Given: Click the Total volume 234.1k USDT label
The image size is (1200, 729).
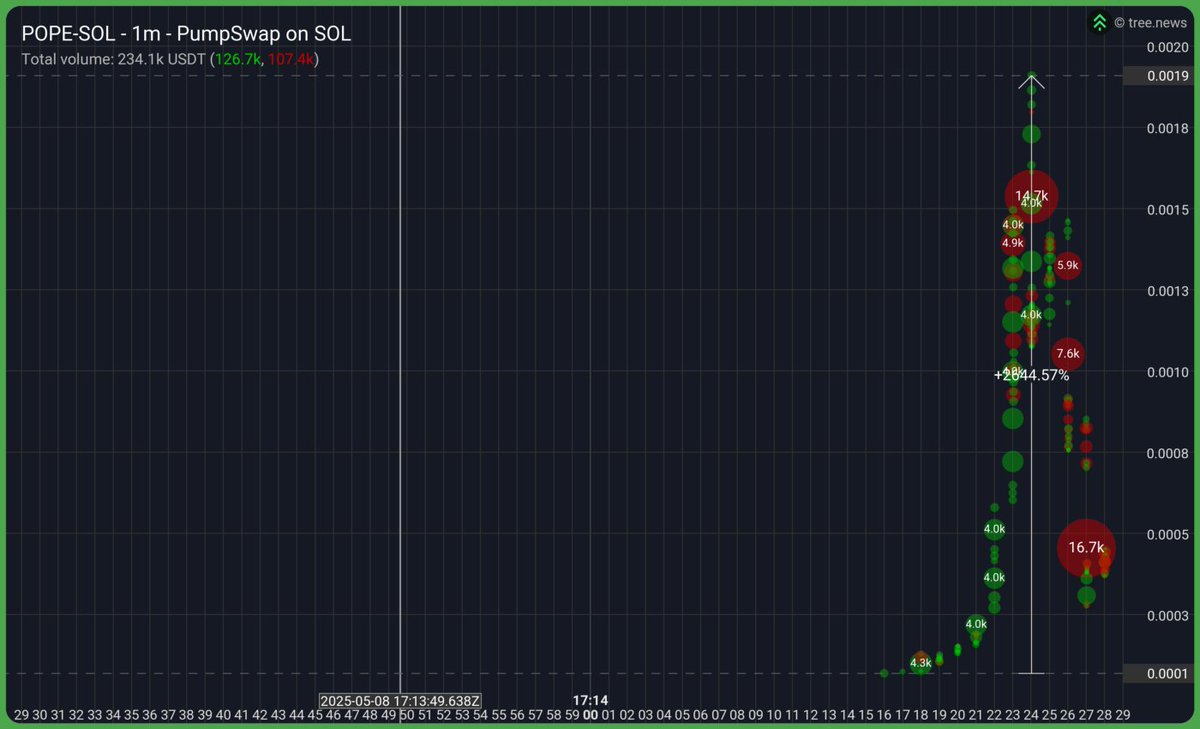Looking at the screenshot, I should point(113,59).
